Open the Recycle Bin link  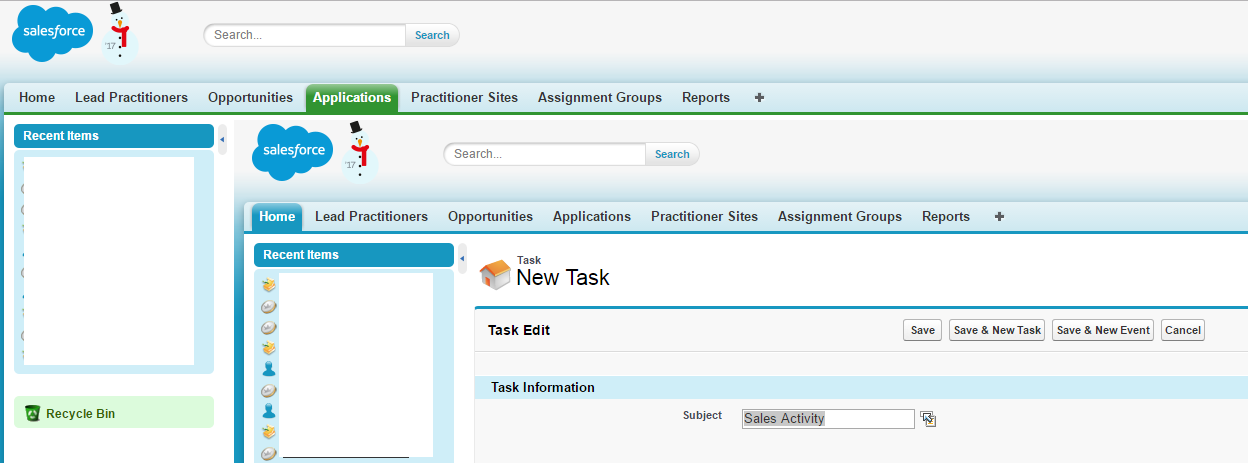point(80,413)
